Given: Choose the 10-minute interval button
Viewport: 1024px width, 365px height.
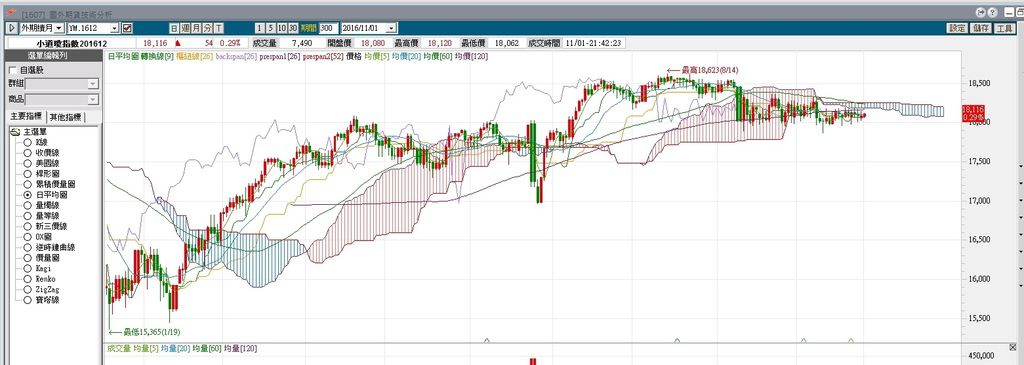Looking at the screenshot, I should (x=281, y=28).
